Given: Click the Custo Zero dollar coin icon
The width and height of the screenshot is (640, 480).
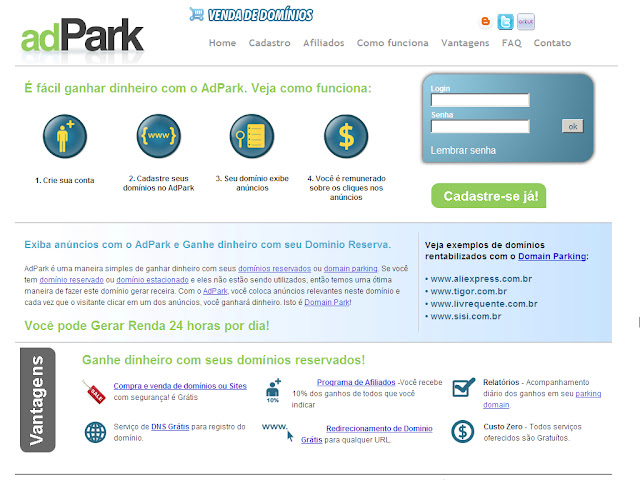Looking at the screenshot, I should (x=463, y=431).
